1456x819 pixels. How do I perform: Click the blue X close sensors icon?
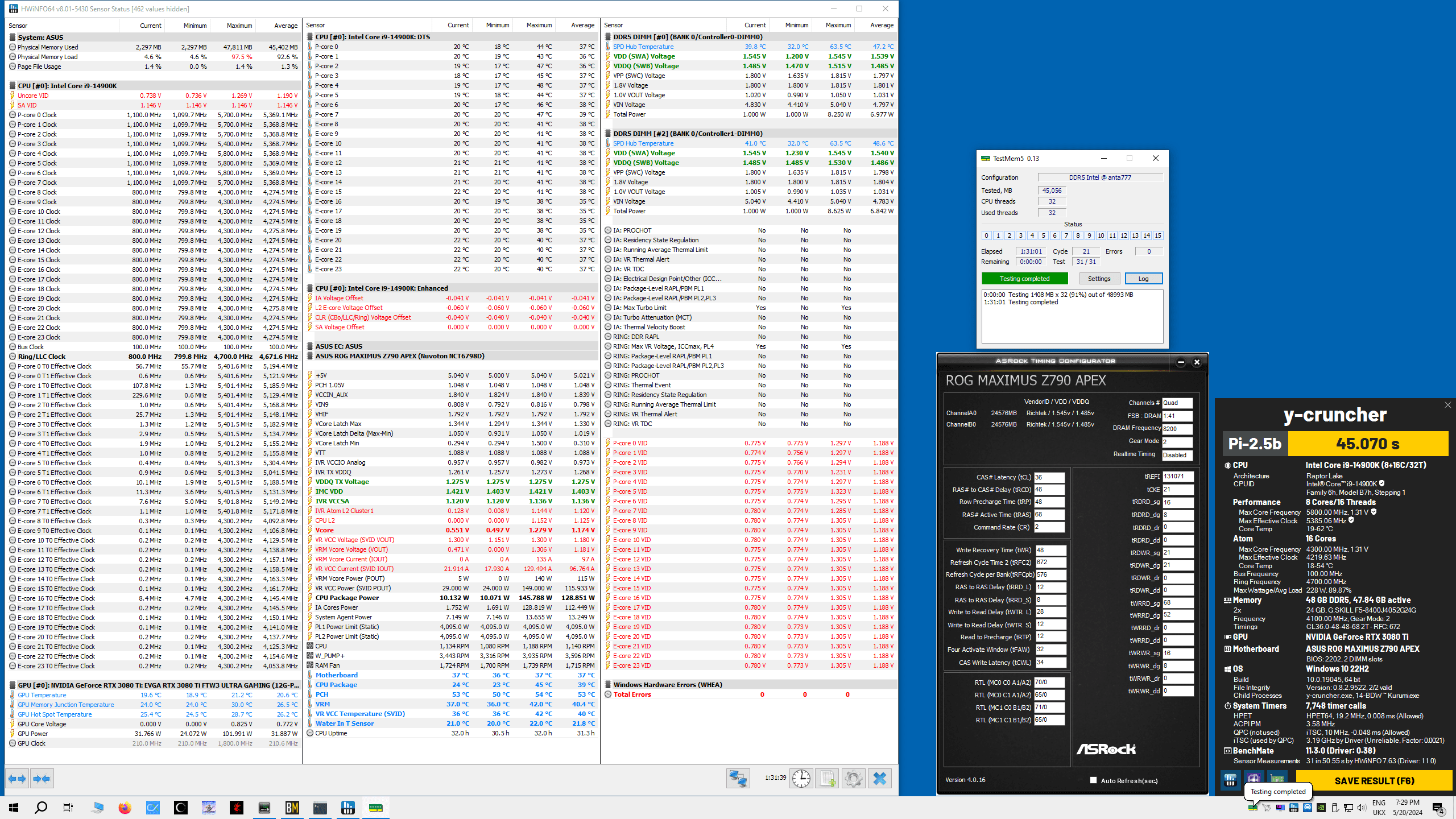pos(879,779)
